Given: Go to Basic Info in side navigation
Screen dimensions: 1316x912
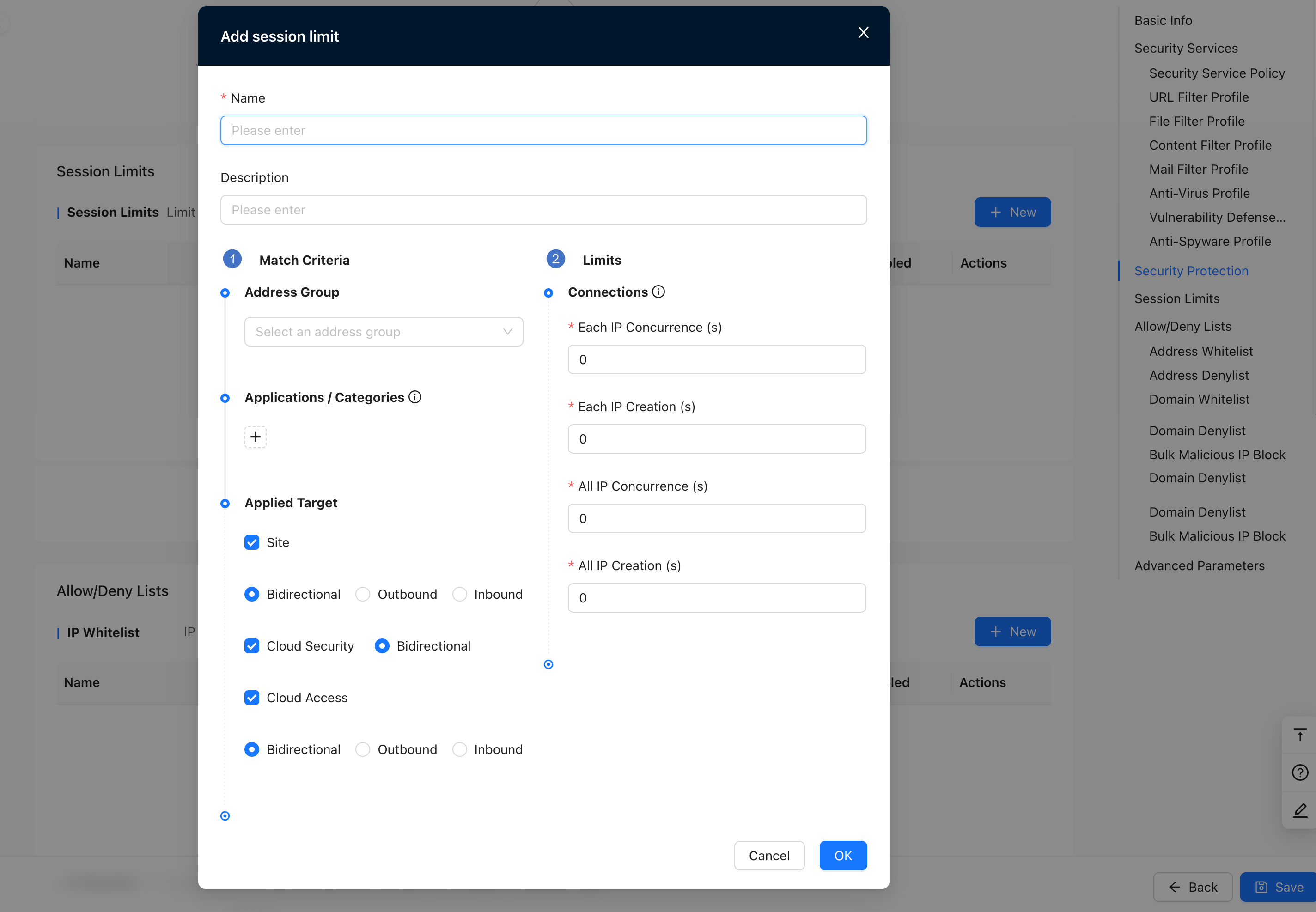Looking at the screenshot, I should coord(1163,21).
